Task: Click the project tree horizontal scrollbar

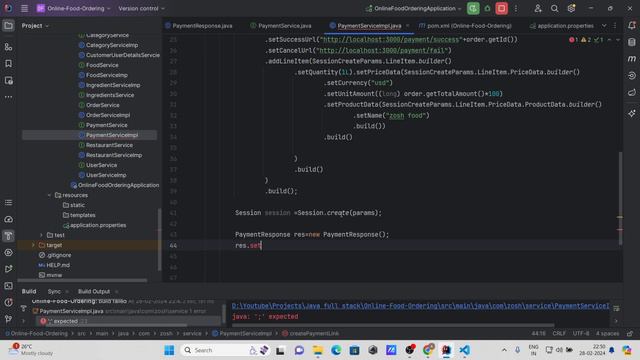Action: [82, 280]
